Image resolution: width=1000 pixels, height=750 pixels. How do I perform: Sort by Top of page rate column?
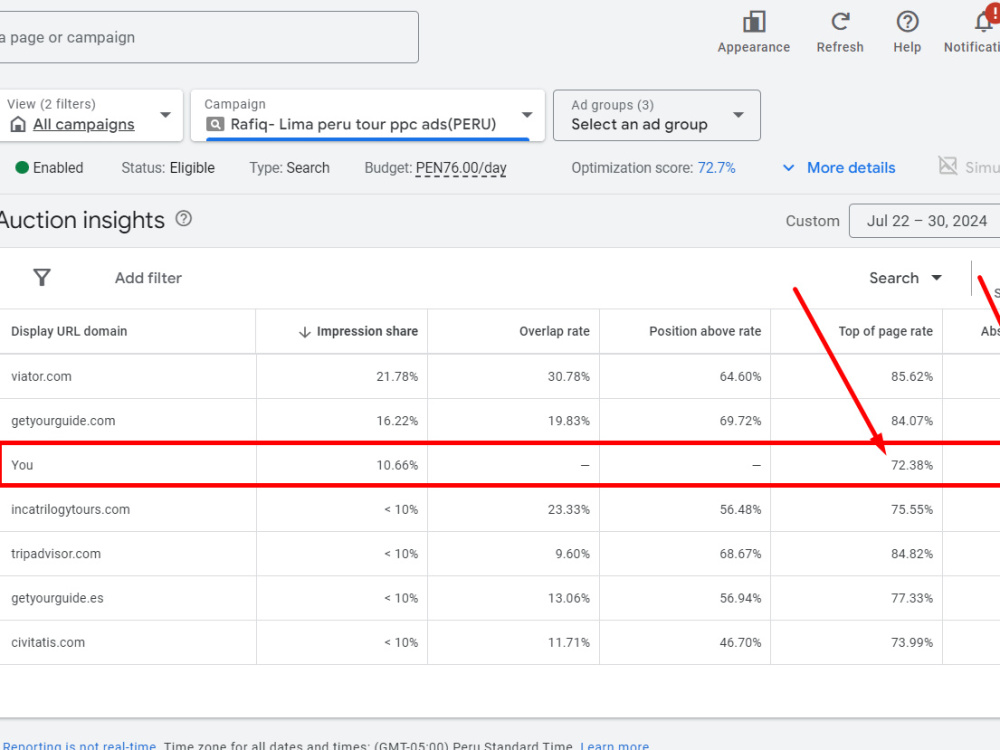[x=885, y=331]
